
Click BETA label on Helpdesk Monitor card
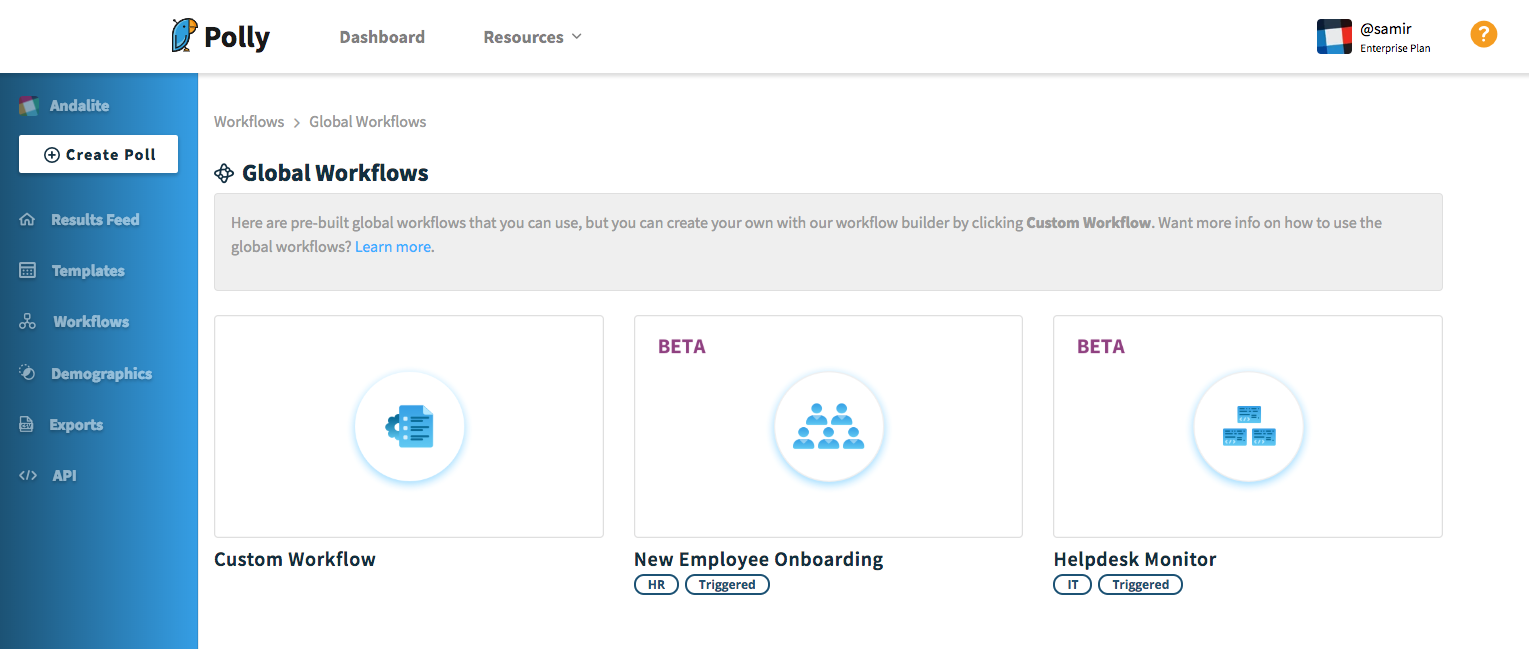(1101, 347)
